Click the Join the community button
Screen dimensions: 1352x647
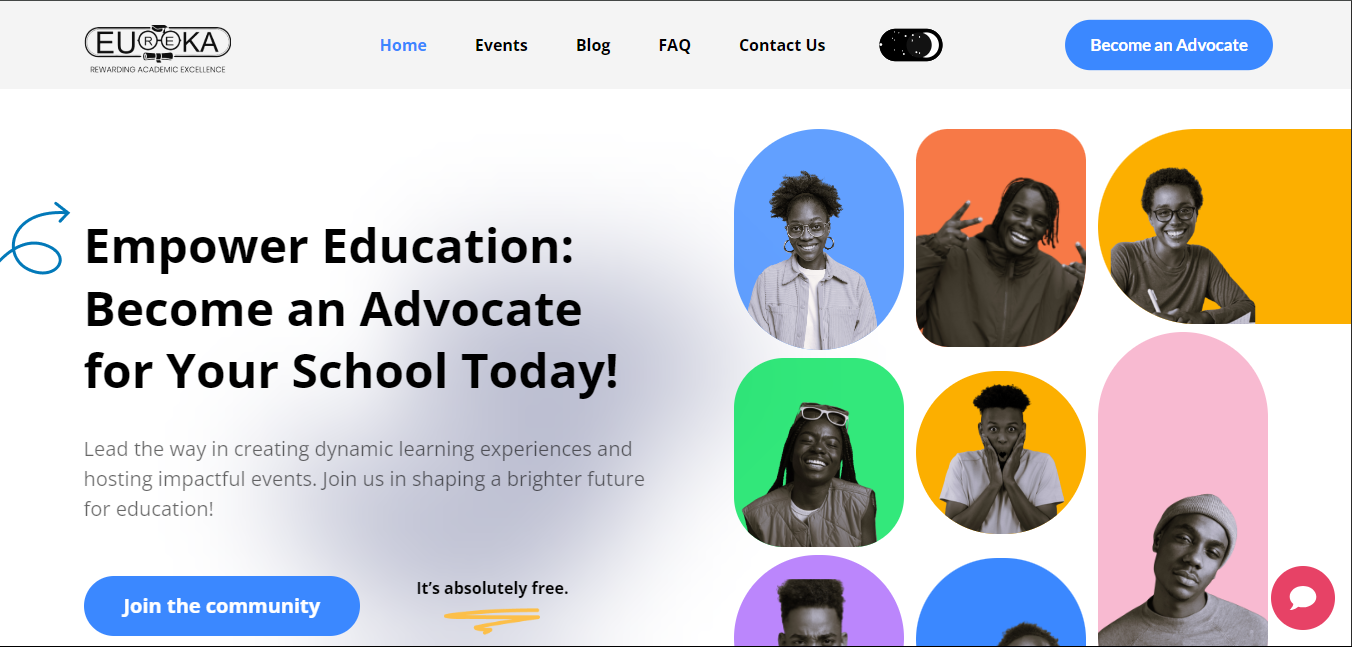(x=222, y=606)
